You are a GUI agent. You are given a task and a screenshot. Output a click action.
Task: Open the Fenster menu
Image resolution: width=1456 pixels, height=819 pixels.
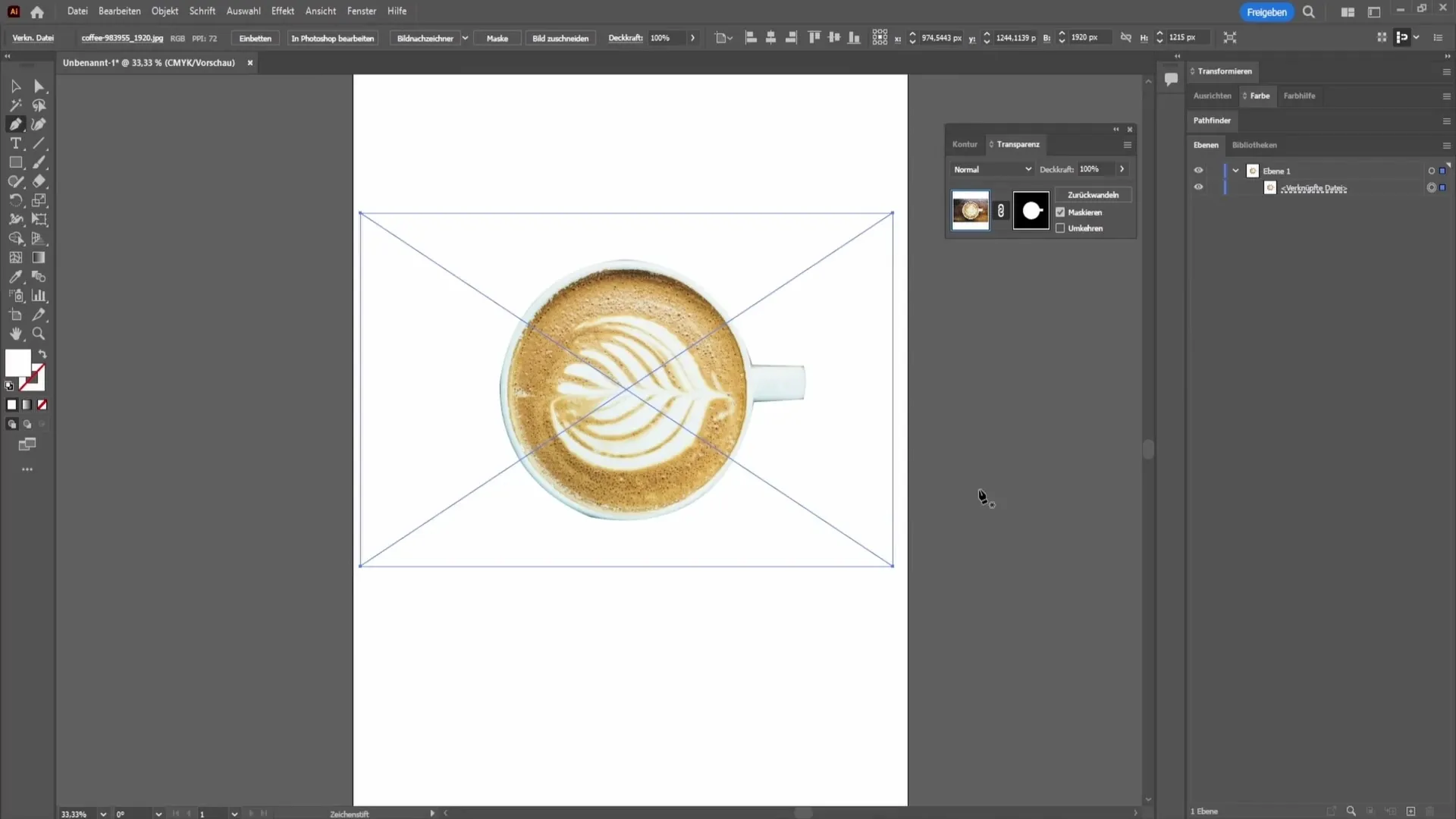coord(362,11)
